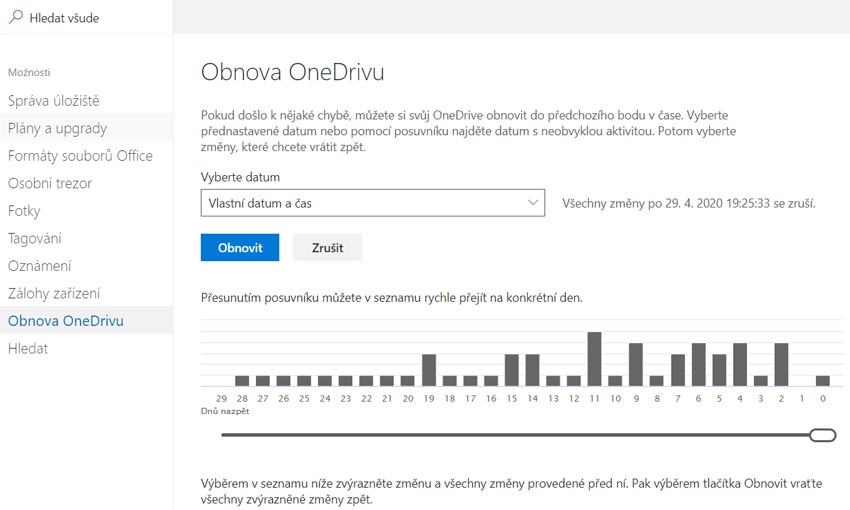Click the bar for day 2
The height and width of the screenshot is (510, 850).
tap(781, 364)
